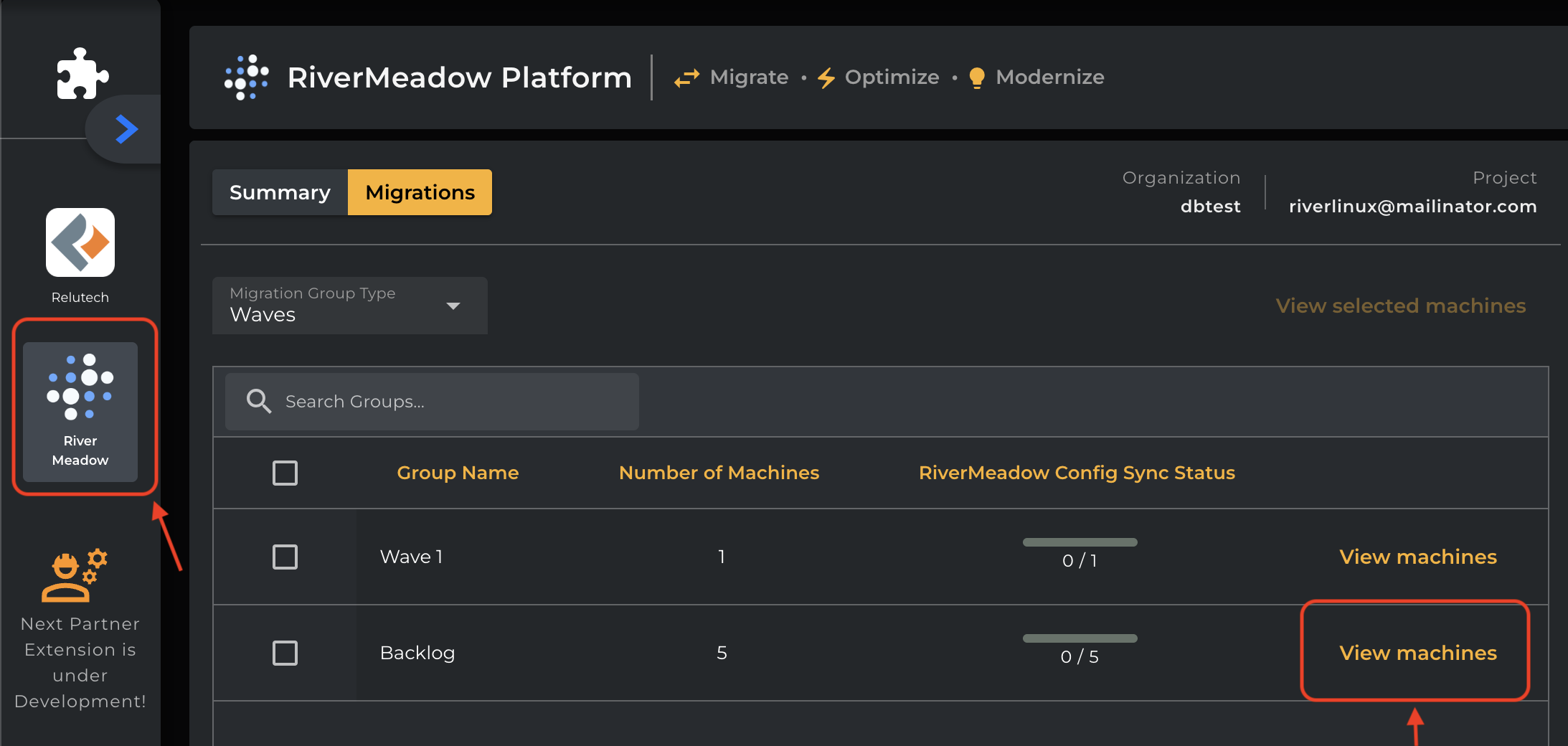
Task: Open the Migration Group Type dropdown
Action: (350, 306)
